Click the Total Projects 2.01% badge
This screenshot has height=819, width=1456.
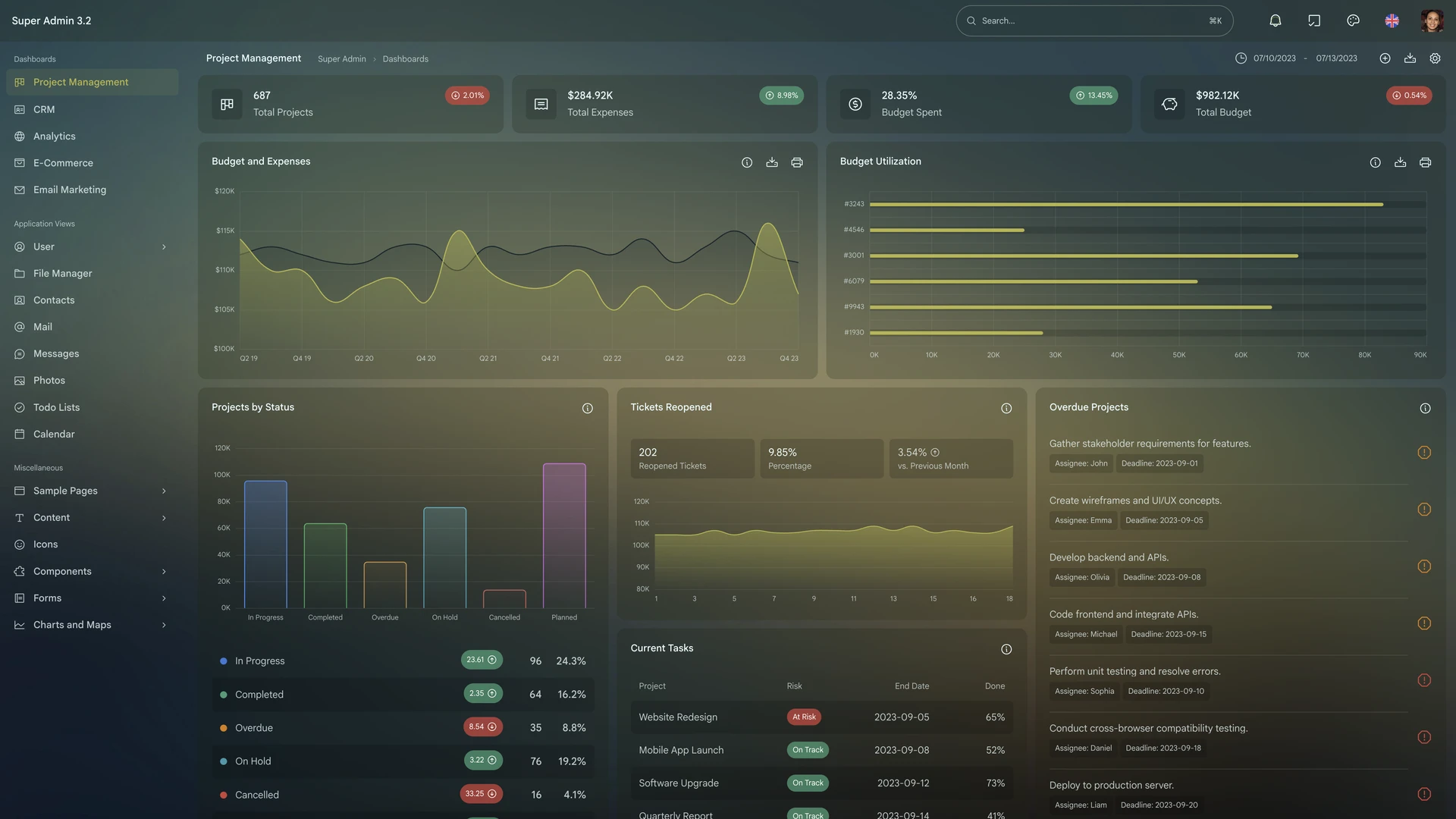click(x=467, y=96)
